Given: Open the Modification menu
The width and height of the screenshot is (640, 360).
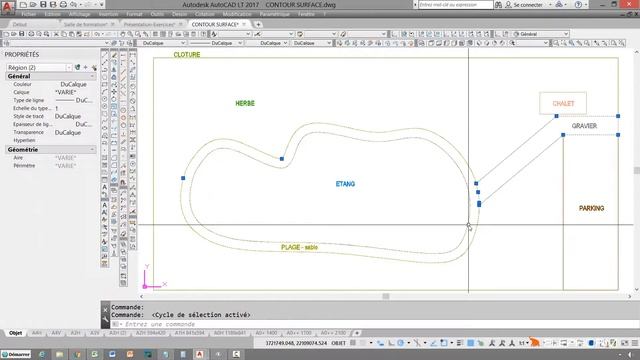Looking at the screenshot, I should (237, 14).
